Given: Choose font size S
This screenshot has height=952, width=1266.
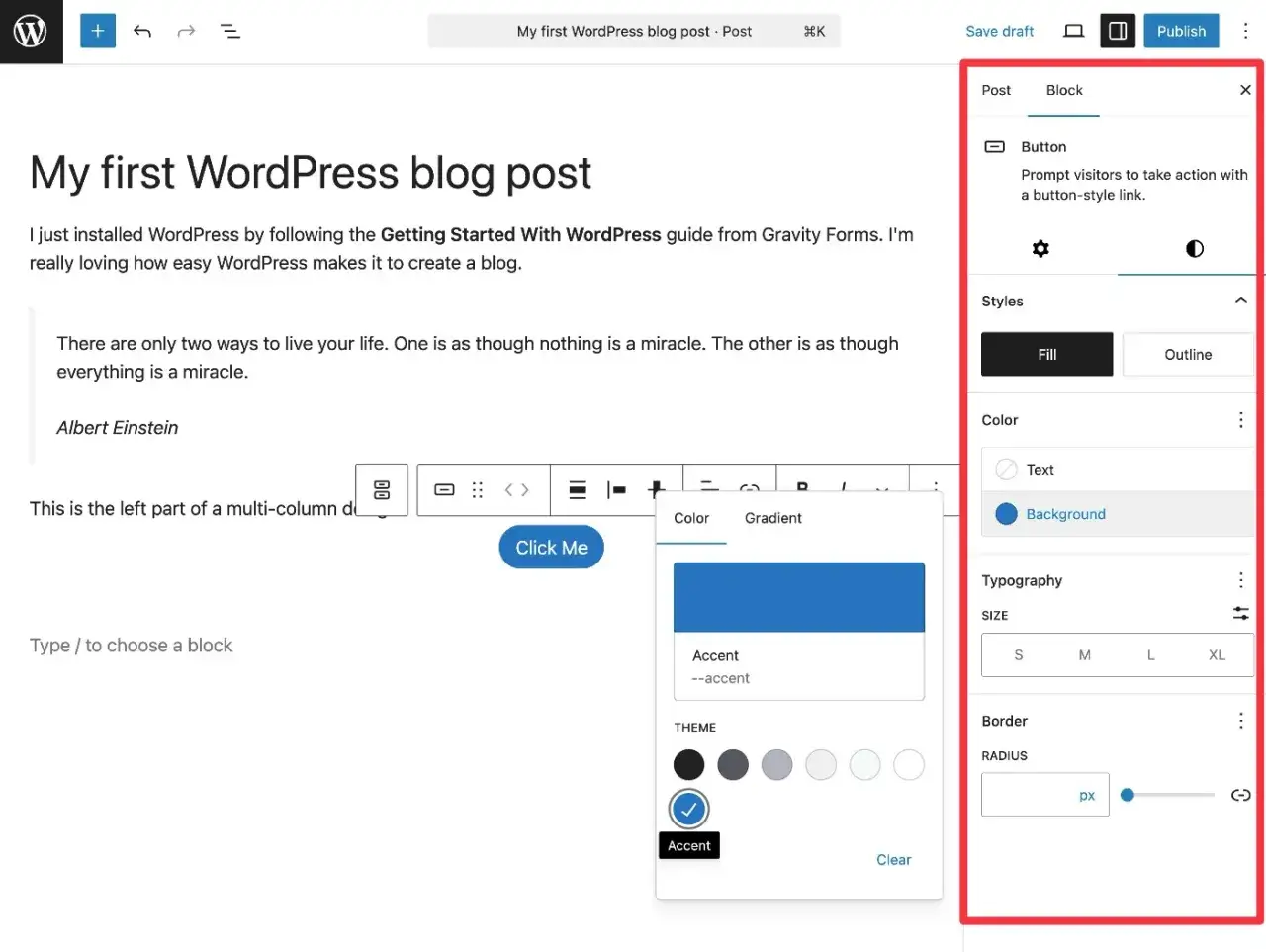Looking at the screenshot, I should (1019, 654).
